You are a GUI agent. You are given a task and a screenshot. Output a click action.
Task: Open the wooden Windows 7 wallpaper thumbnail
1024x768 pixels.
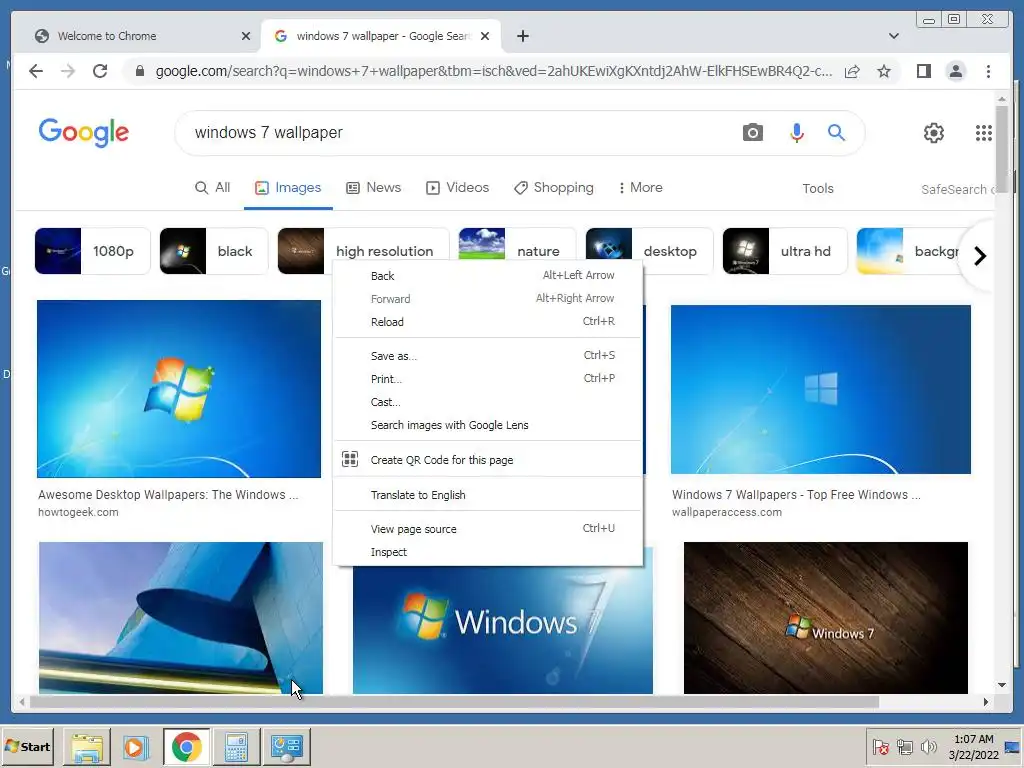pos(825,618)
